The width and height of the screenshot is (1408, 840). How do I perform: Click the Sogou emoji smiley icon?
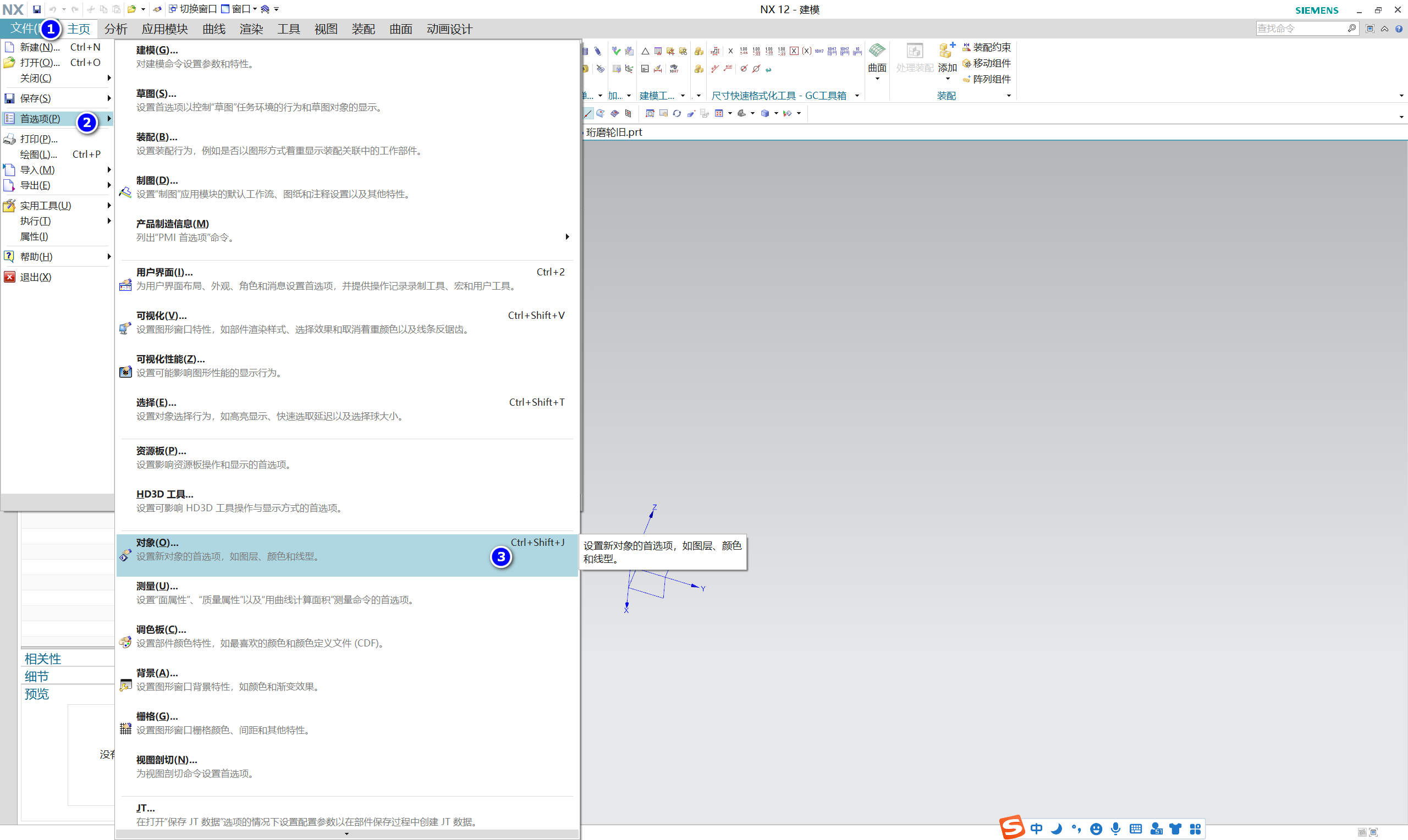point(1096,829)
